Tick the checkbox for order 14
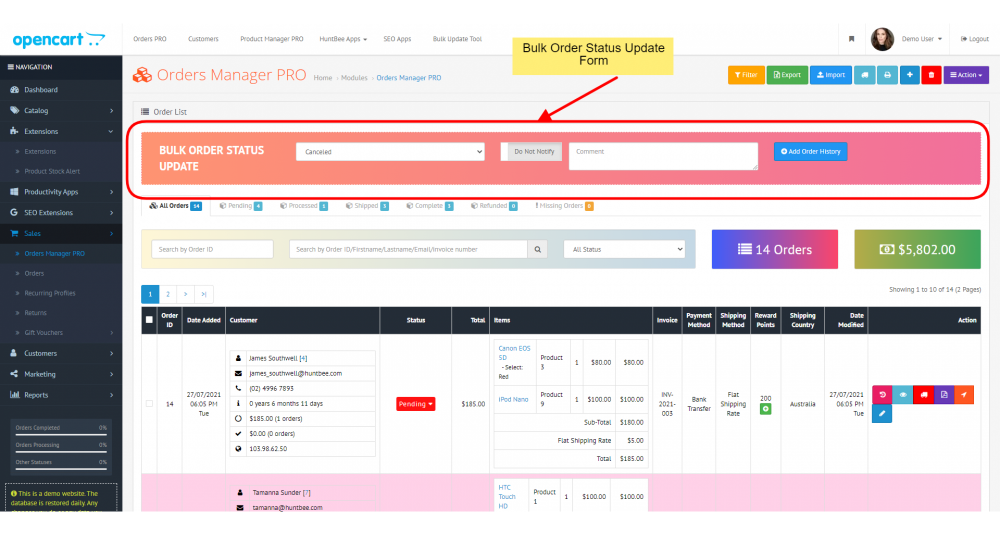Viewport: 1000px width, 535px height. pyautogui.click(x=149, y=404)
